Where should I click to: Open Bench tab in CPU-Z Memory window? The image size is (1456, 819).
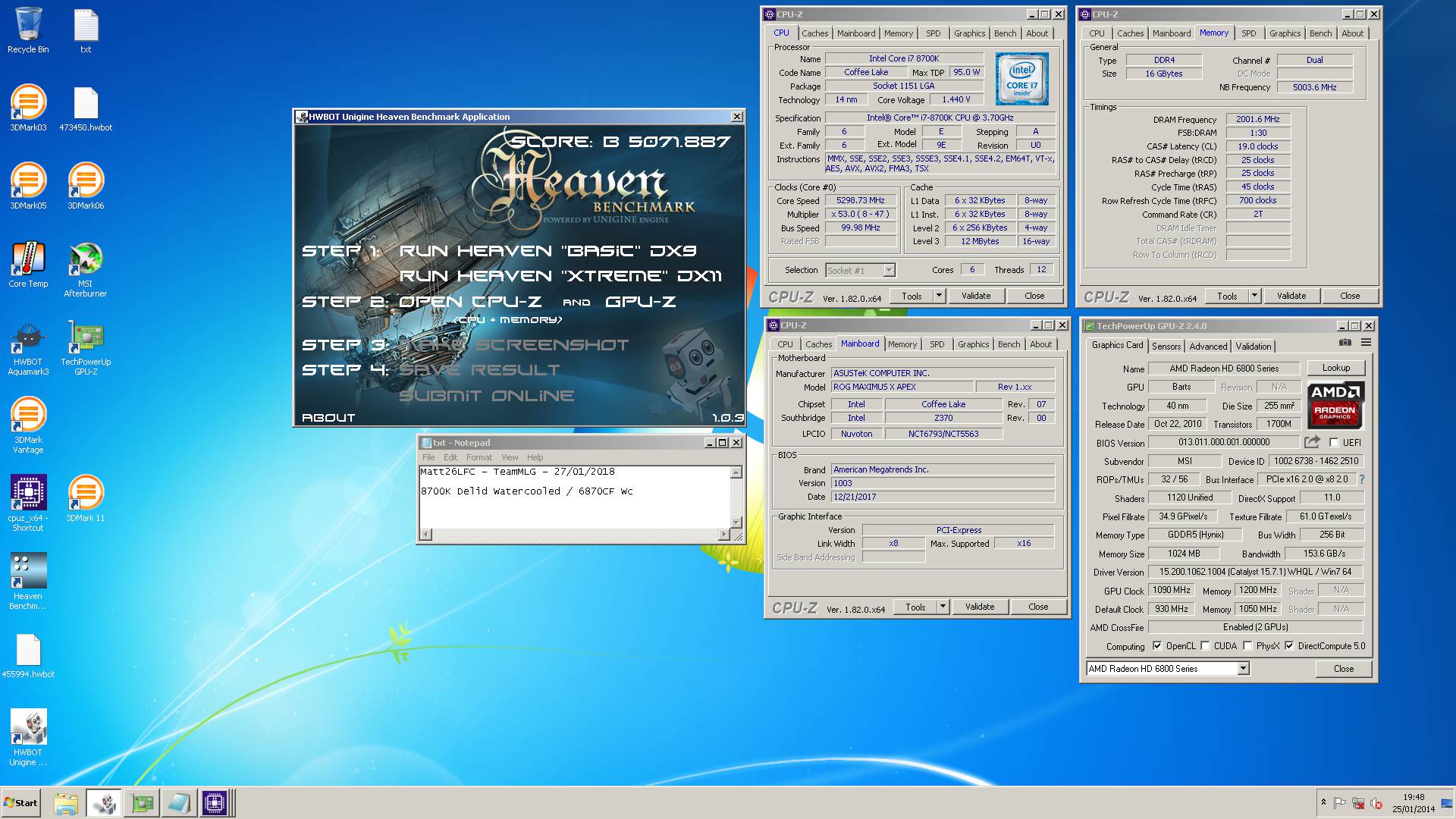[x=1320, y=33]
